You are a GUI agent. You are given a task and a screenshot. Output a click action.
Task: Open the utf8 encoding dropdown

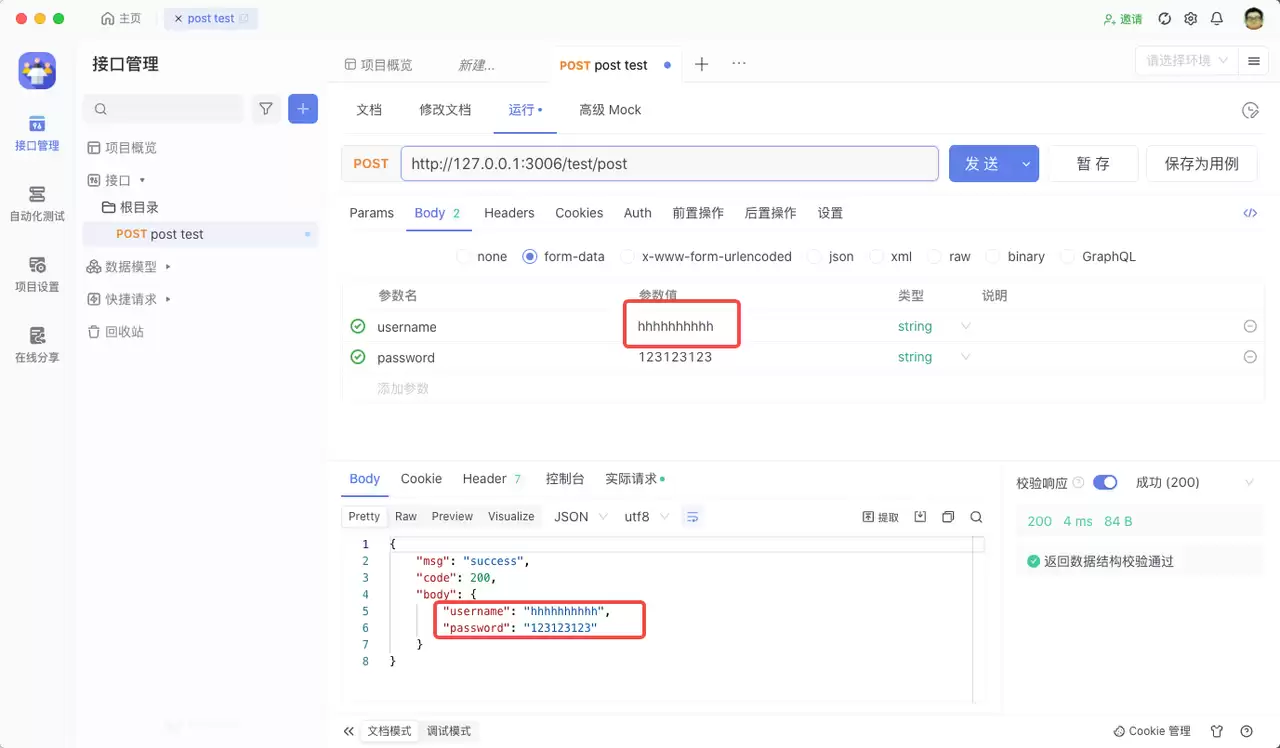click(646, 517)
